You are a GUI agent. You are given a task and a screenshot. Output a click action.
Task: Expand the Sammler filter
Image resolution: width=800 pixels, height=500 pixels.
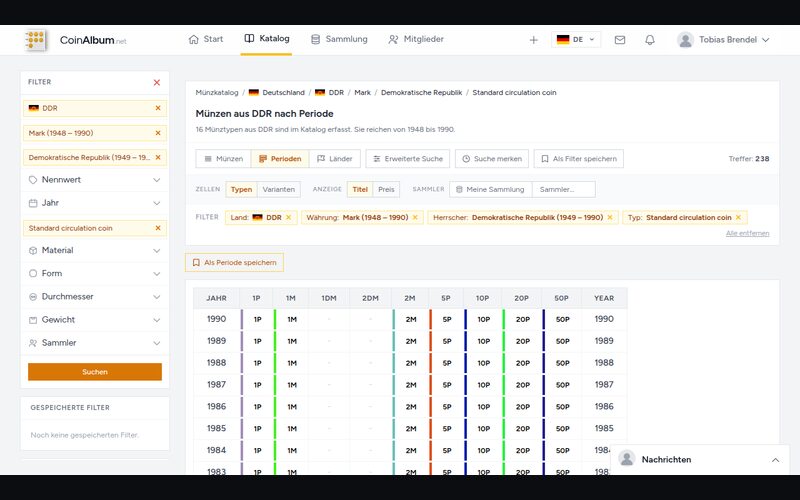click(95, 343)
